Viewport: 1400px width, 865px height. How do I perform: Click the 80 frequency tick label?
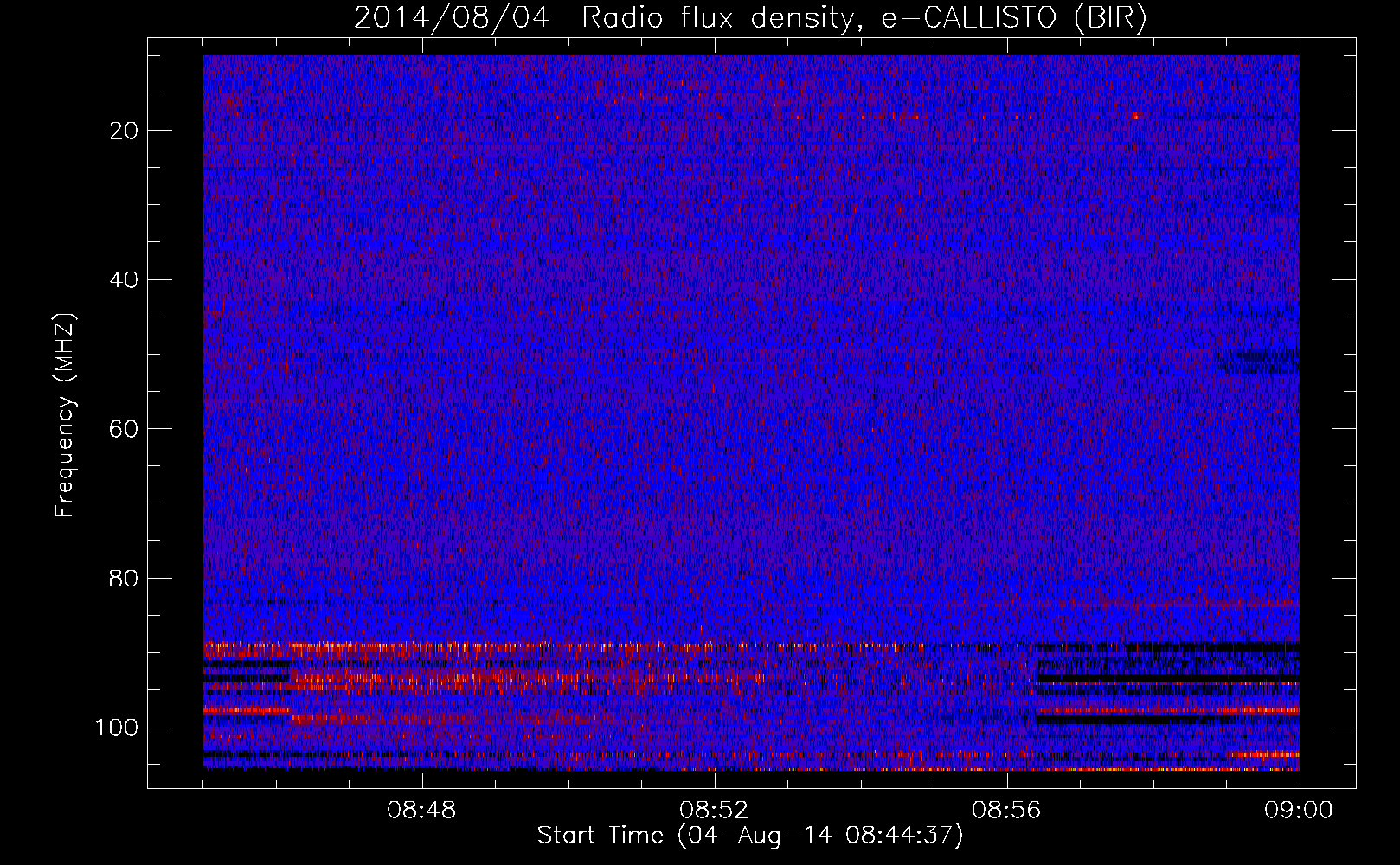click(125, 578)
